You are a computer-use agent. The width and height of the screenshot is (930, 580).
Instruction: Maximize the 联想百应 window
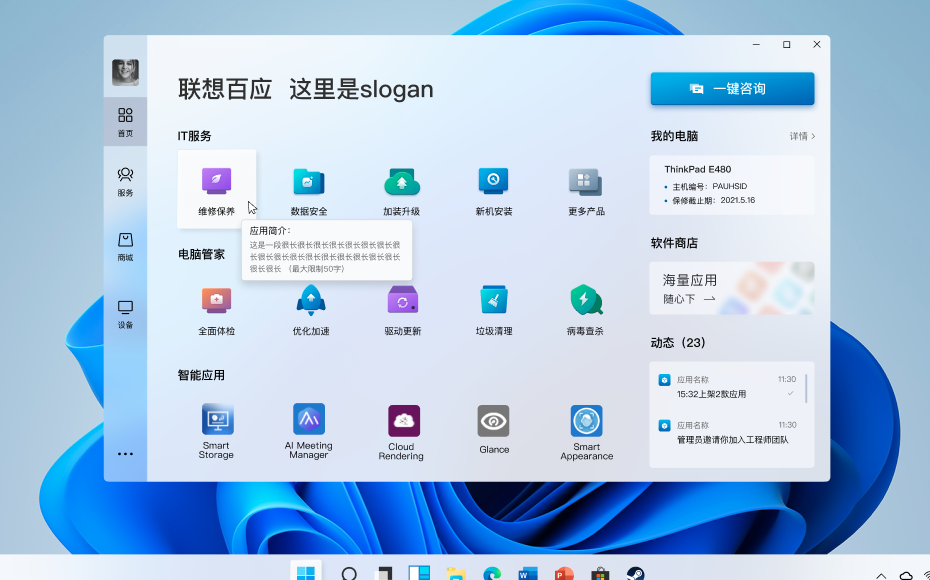[x=786, y=44]
